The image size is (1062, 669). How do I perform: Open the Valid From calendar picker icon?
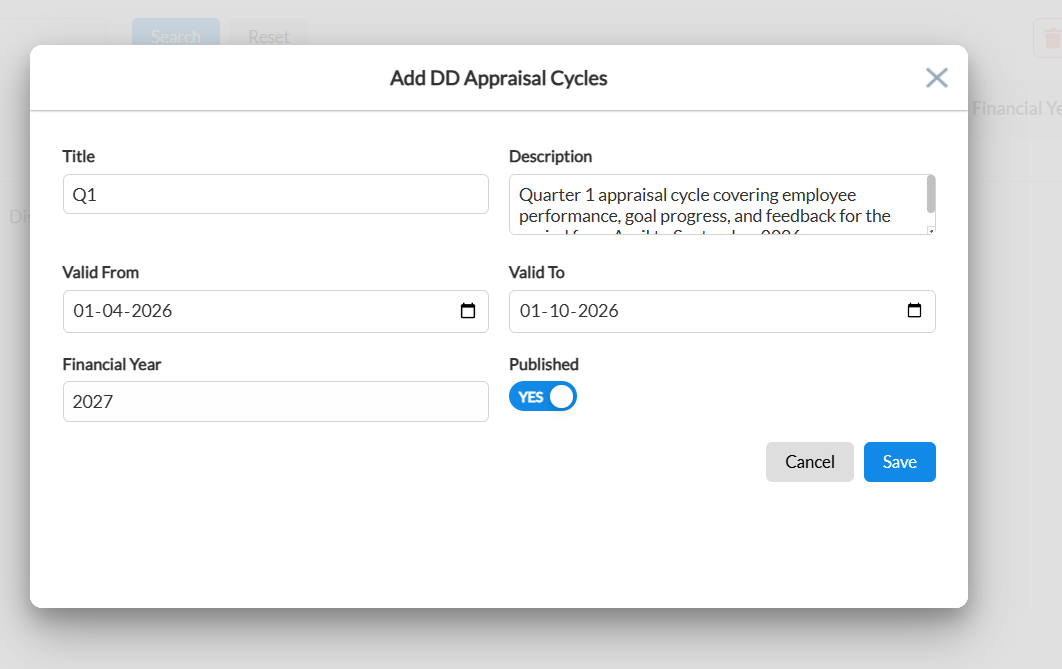click(467, 311)
